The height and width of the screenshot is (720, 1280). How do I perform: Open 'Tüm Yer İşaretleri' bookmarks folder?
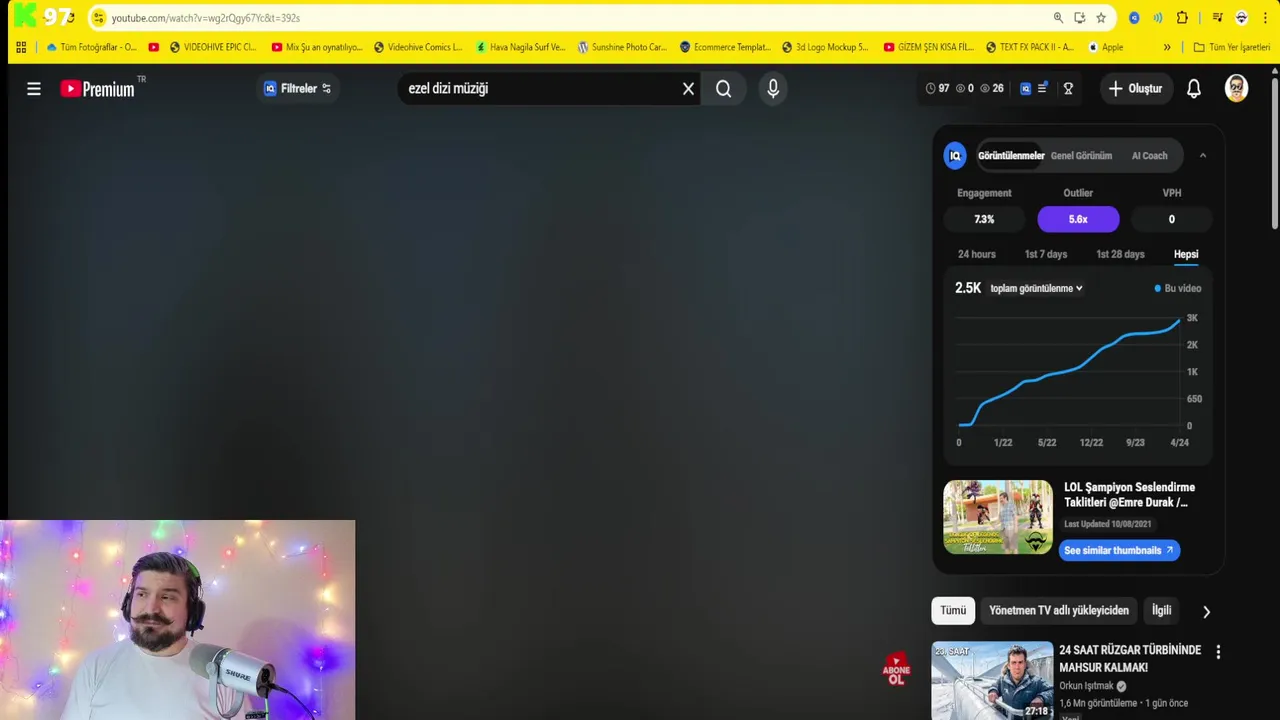point(1231,47)
